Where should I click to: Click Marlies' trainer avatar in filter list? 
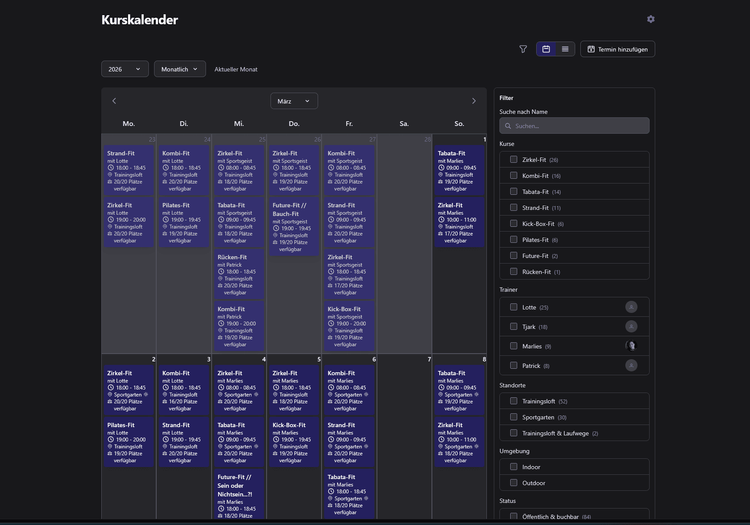coord(631,346)
